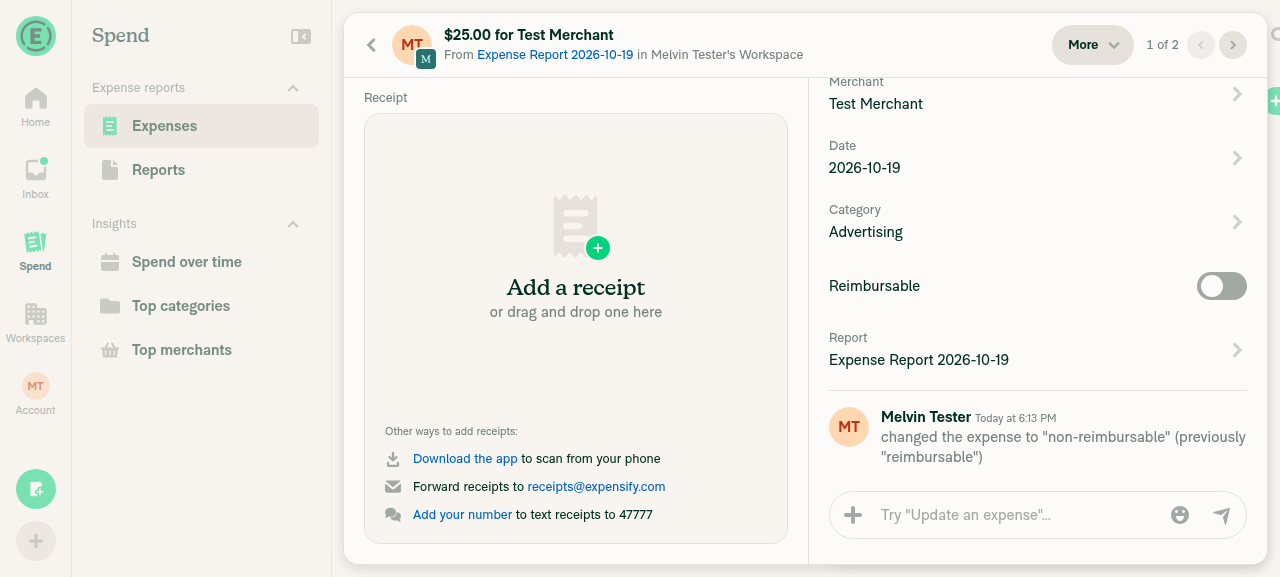Click the MT avatar beside Melvin Tester's comment
The height and width of the screenshot is (577, 1280).
[849, 427]
